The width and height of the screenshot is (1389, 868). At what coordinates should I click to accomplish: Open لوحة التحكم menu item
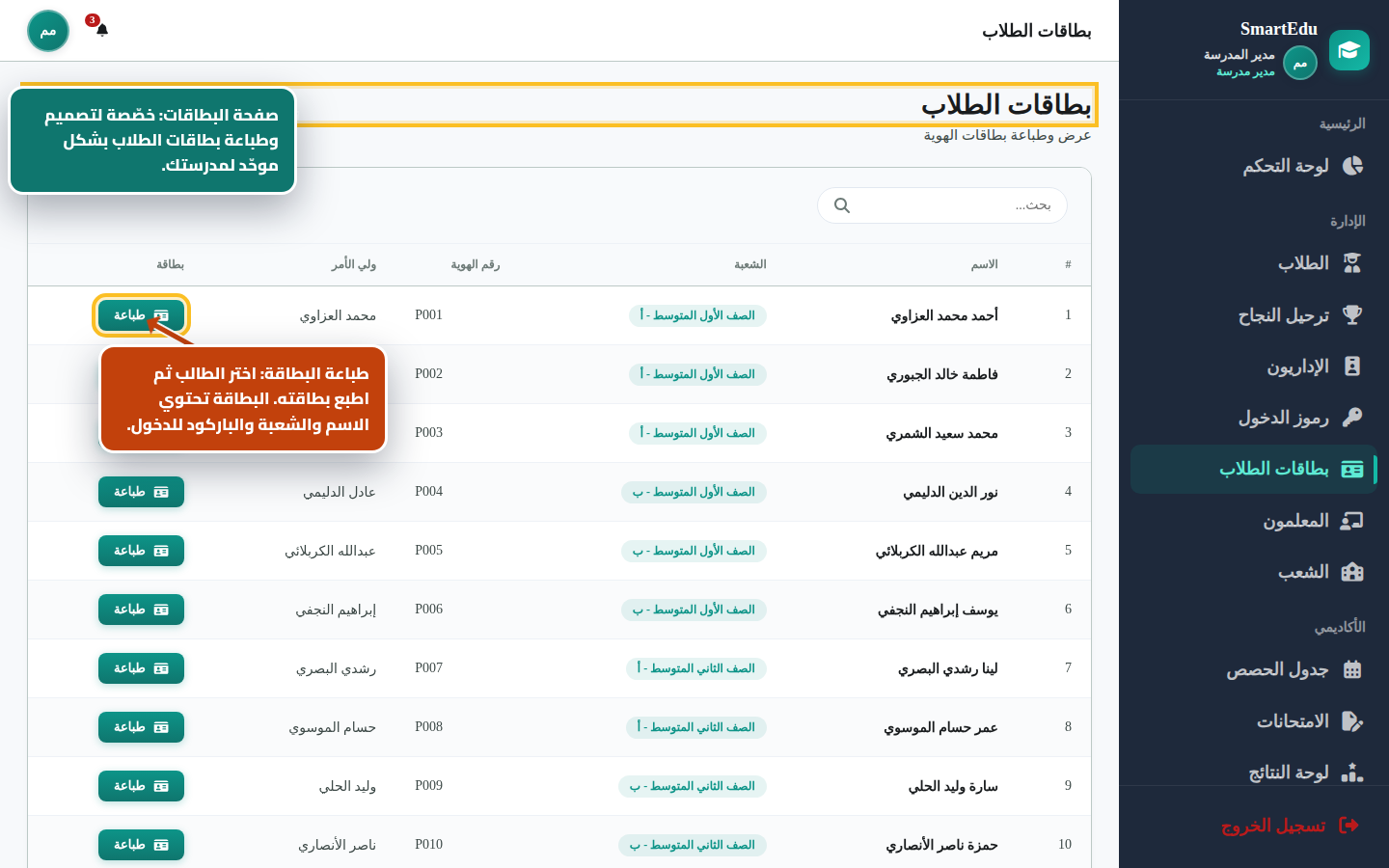[1254, 166]
